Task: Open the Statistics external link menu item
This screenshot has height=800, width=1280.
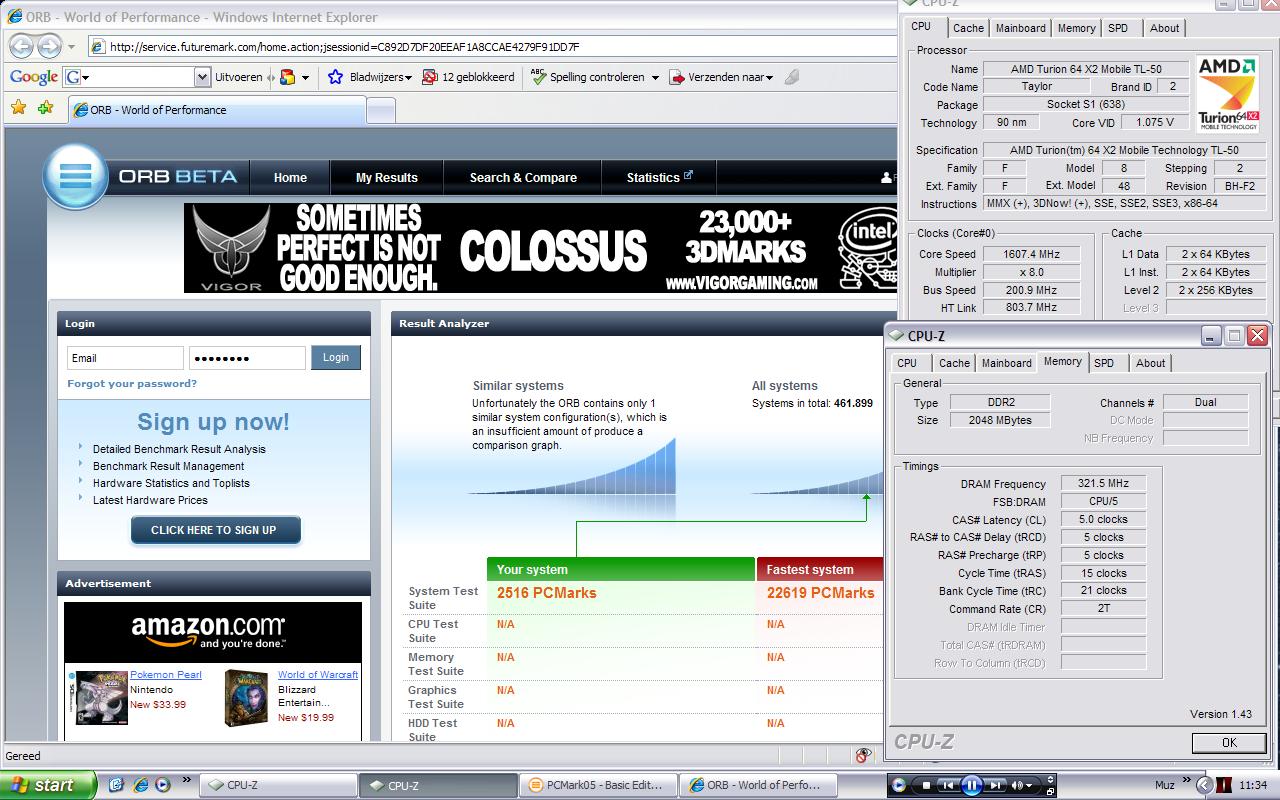Action: 659,177
